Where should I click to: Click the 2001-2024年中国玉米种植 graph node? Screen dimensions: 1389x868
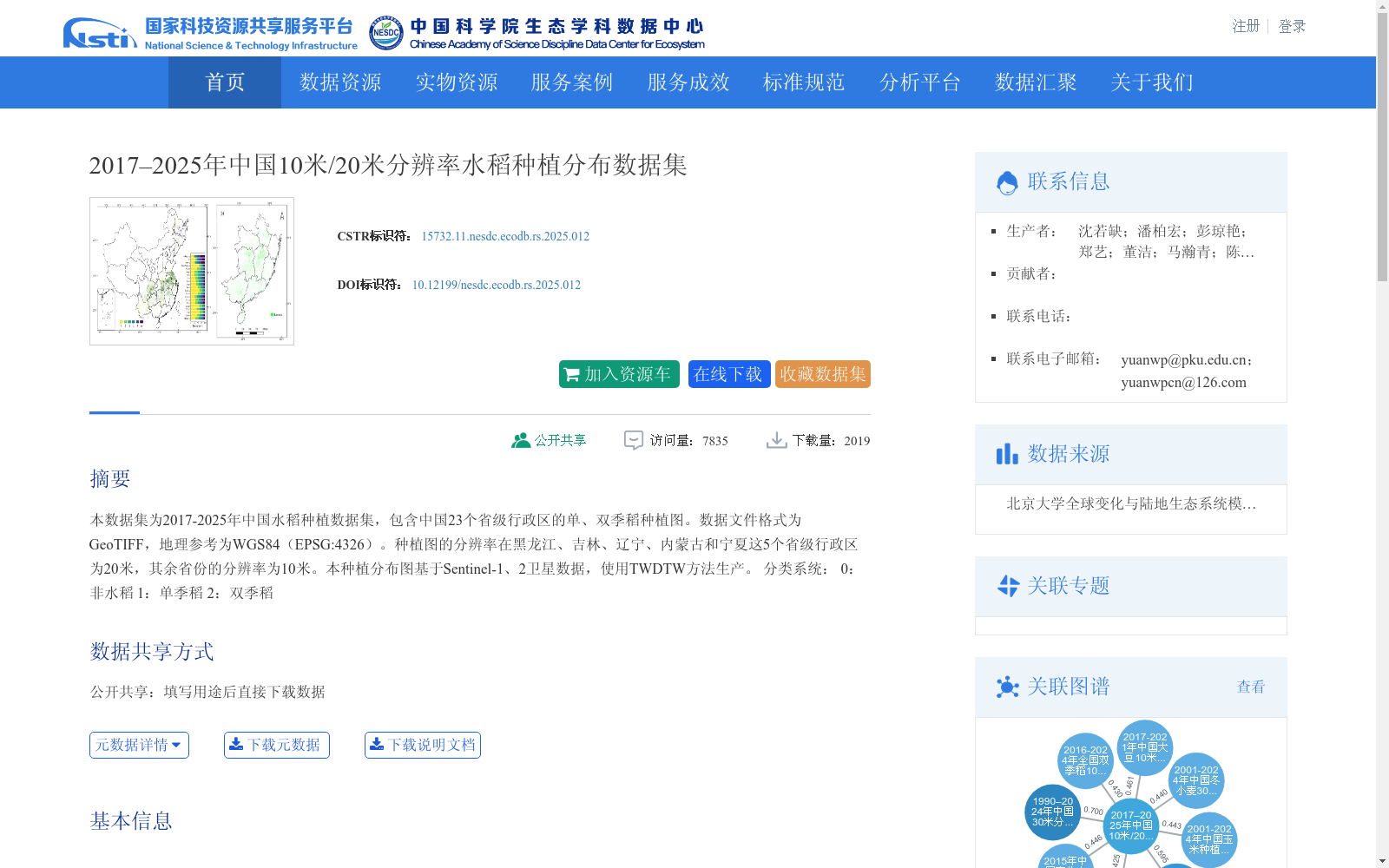tap(1209, 839)
